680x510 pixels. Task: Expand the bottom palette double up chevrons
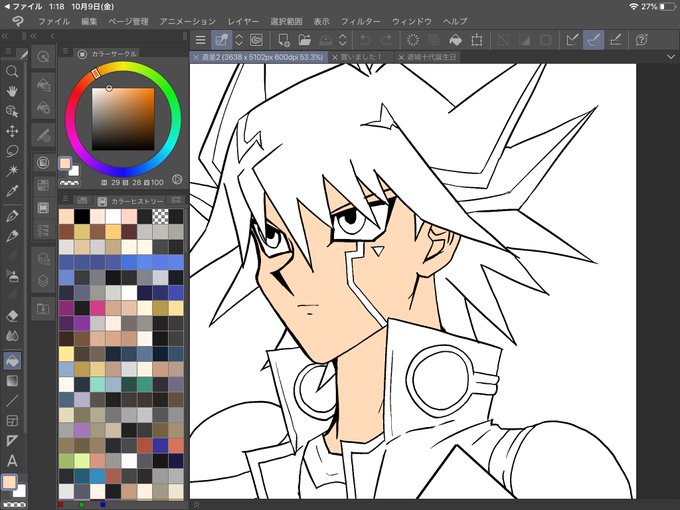coord(196,505)
